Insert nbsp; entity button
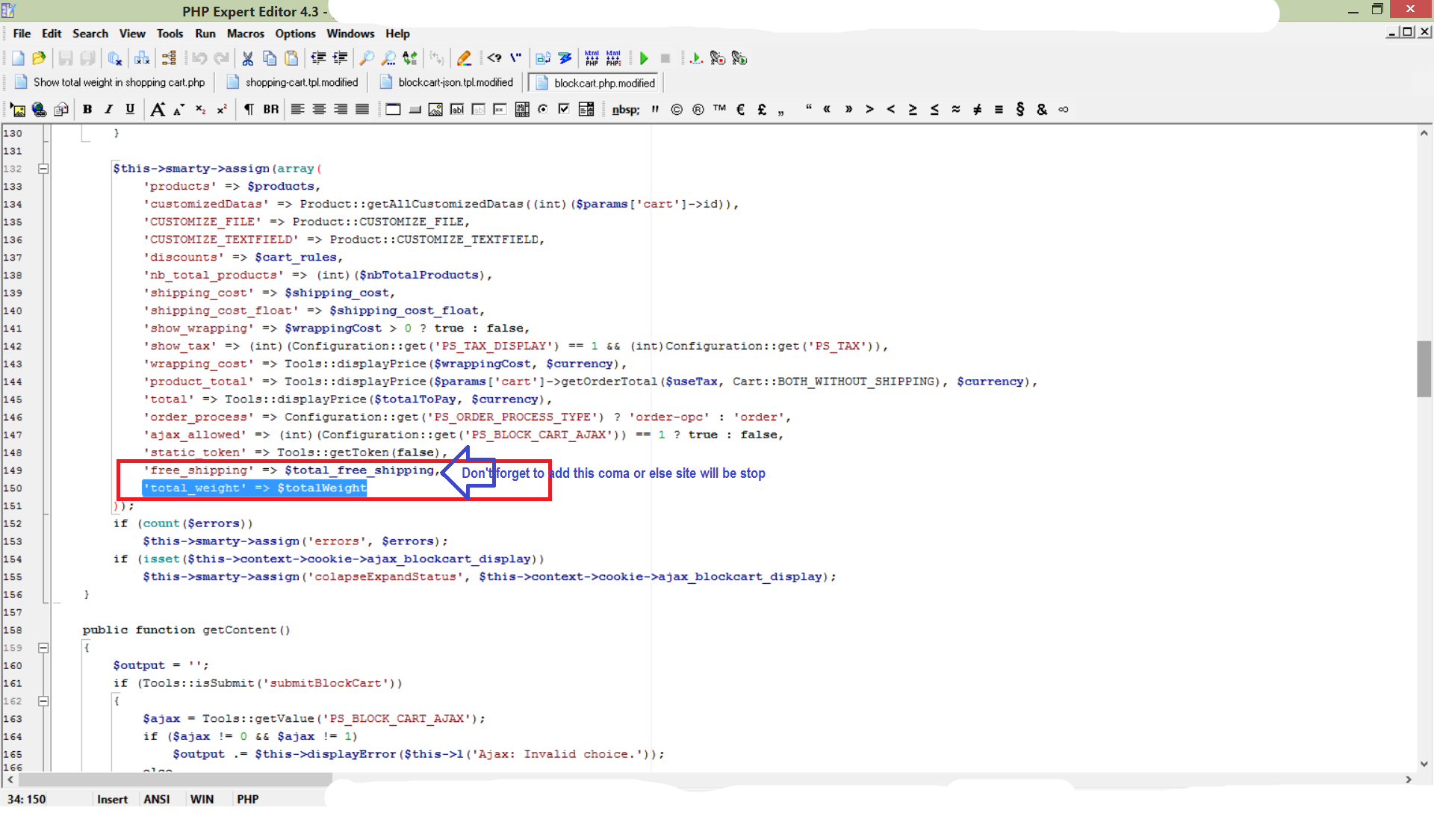1434x840 pixels. (x=625, y=109)
